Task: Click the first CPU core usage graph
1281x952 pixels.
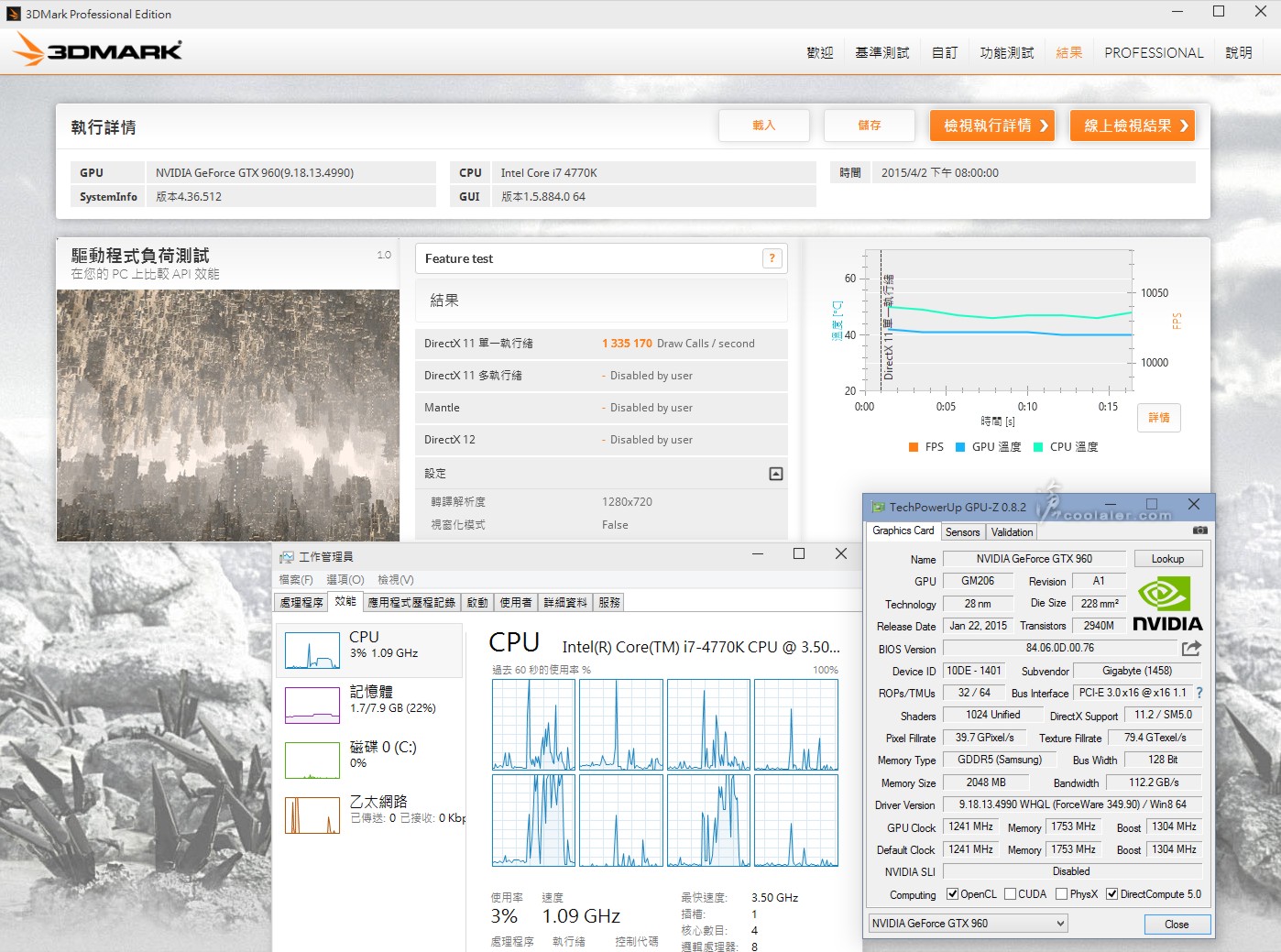Action: coord(533,724)
